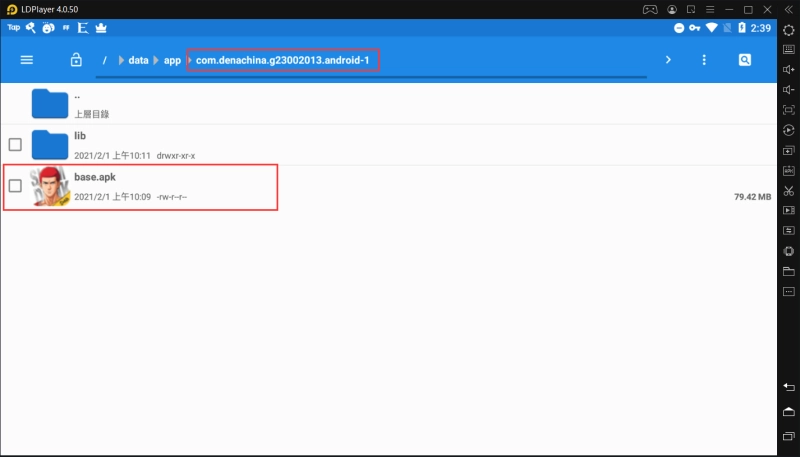
Task: Go to parent directory (..) folder
Action: click(x=49, y=103)
